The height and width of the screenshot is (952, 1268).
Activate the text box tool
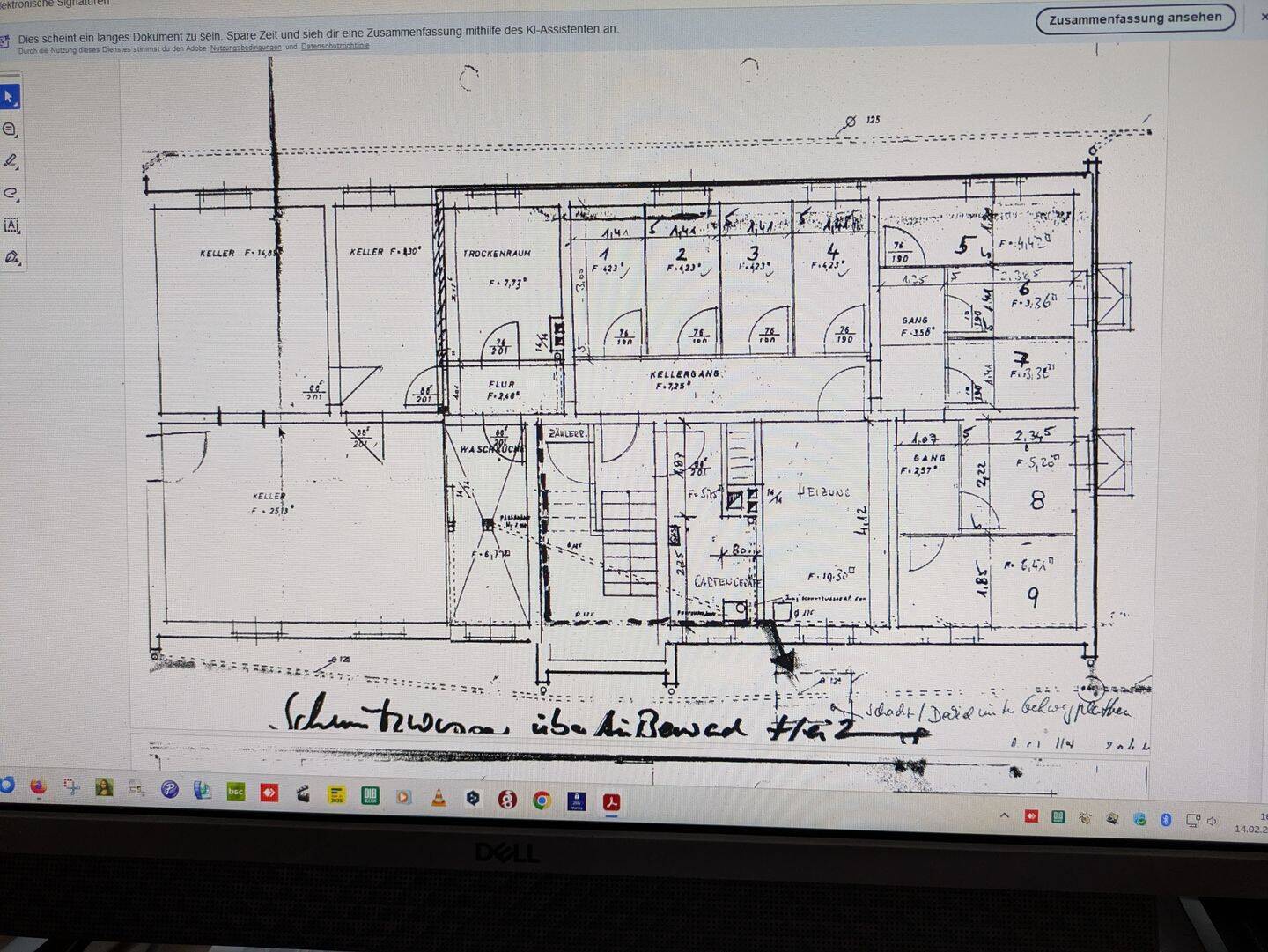pyautogui.click(x=11, y=225)
